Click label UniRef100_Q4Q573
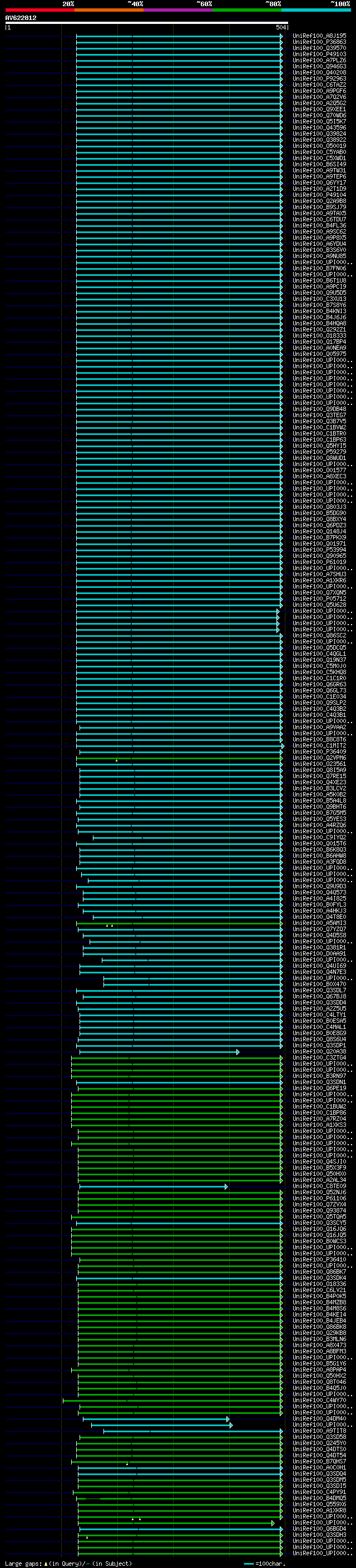Image resolution: width=356 pixels, height=1568 pixels. 319,892
